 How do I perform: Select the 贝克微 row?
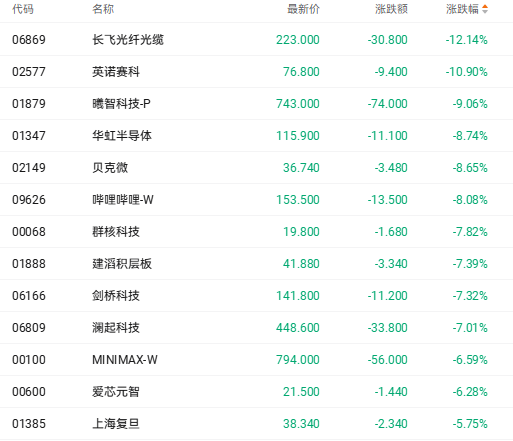pyautogui.click(x=256, y=168)
